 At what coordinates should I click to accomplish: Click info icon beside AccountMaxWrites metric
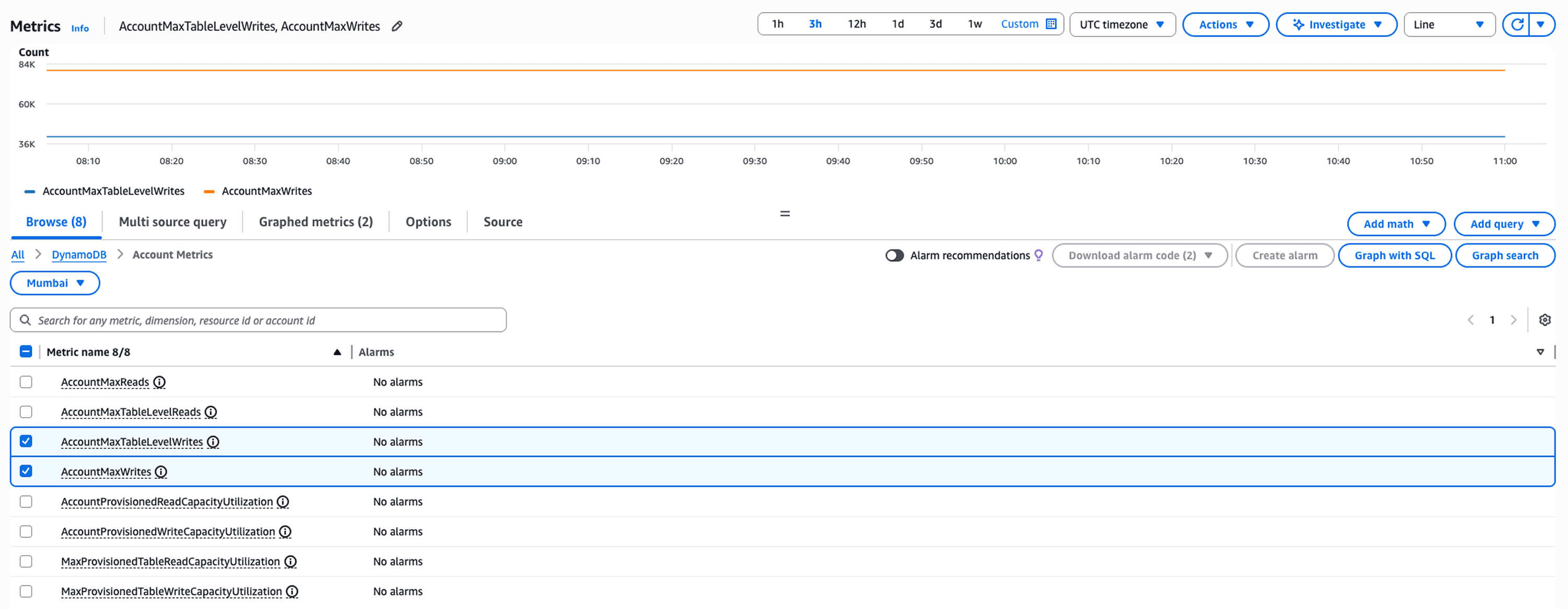click(x=160, y=472)
